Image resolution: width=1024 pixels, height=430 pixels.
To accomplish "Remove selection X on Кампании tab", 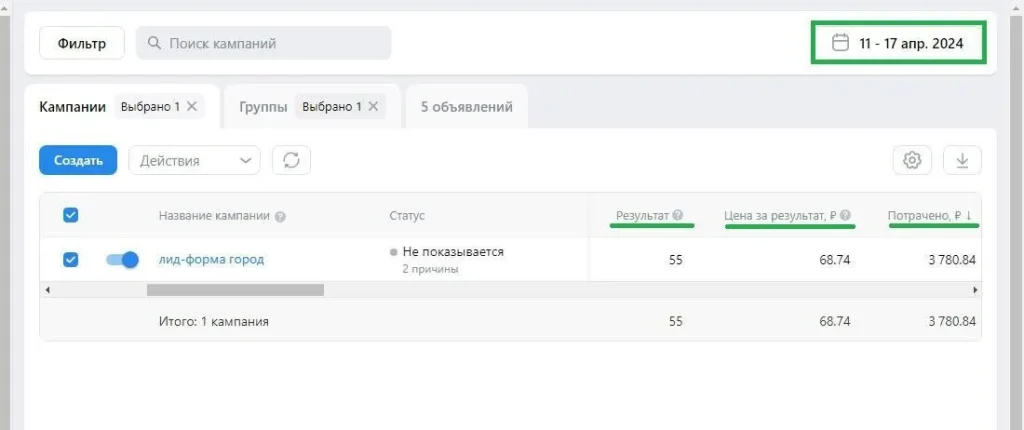I will tap(192, 106).
